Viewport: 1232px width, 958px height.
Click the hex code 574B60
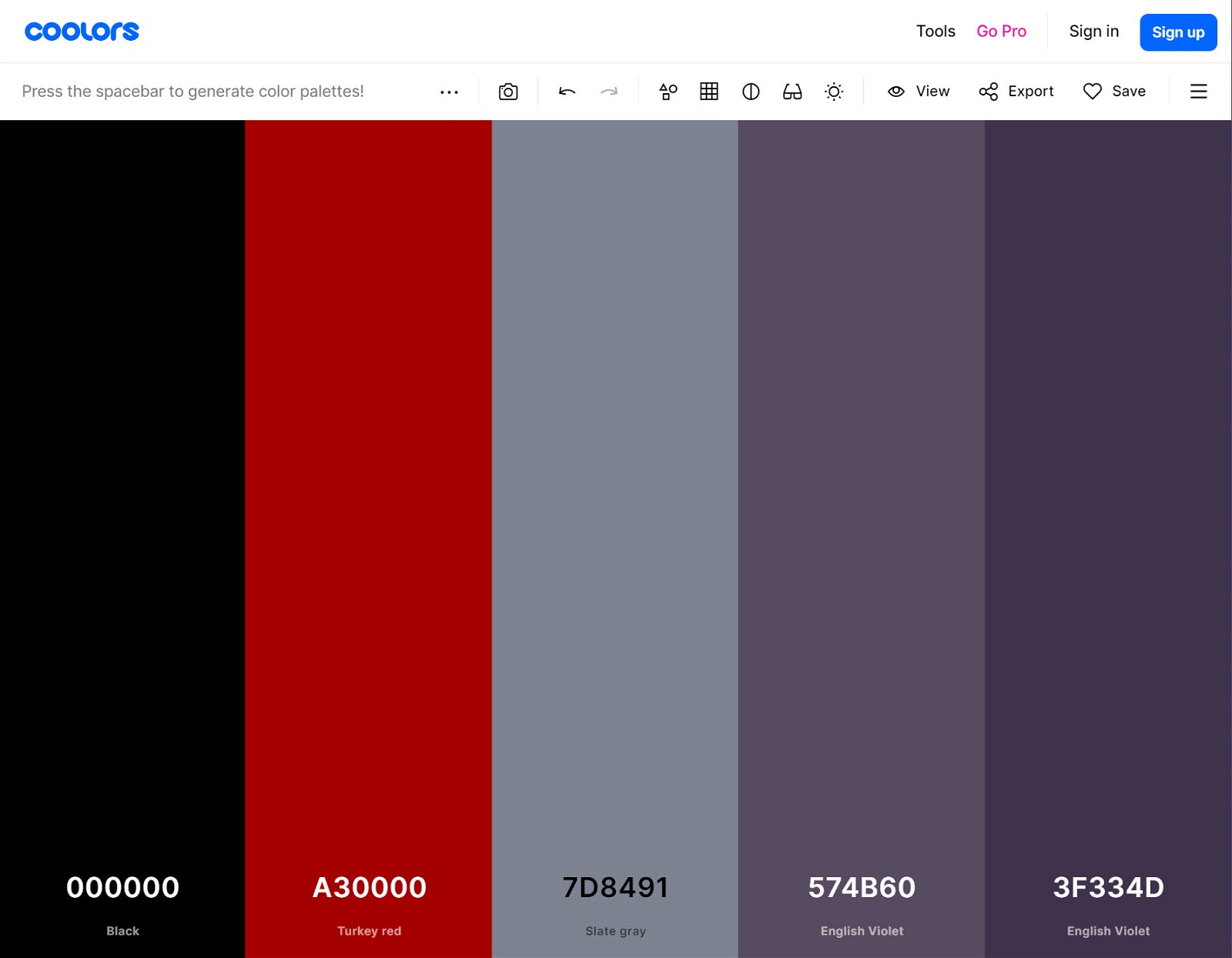[x=862, y=888]
